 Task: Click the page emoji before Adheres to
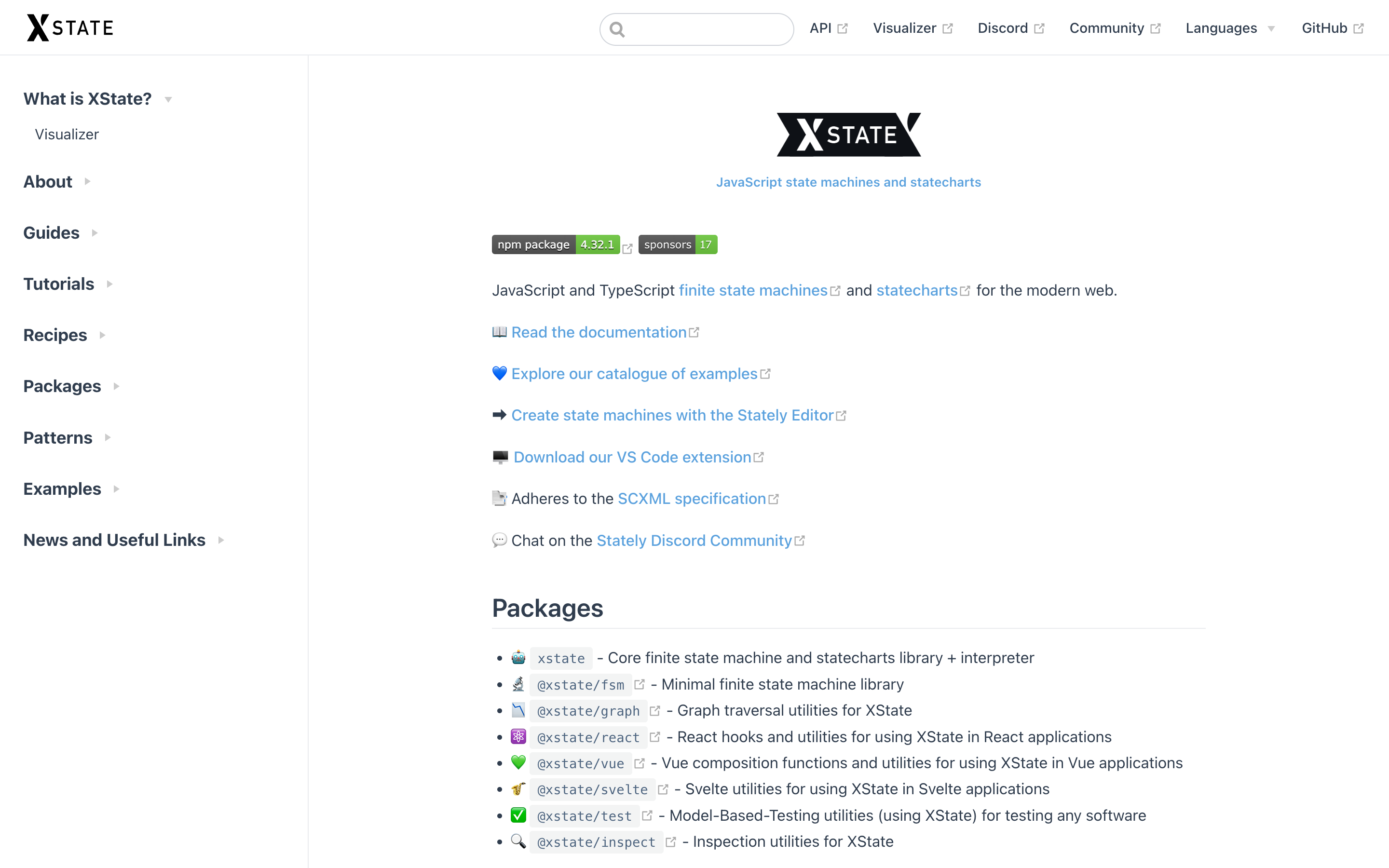tap(499, 498)
